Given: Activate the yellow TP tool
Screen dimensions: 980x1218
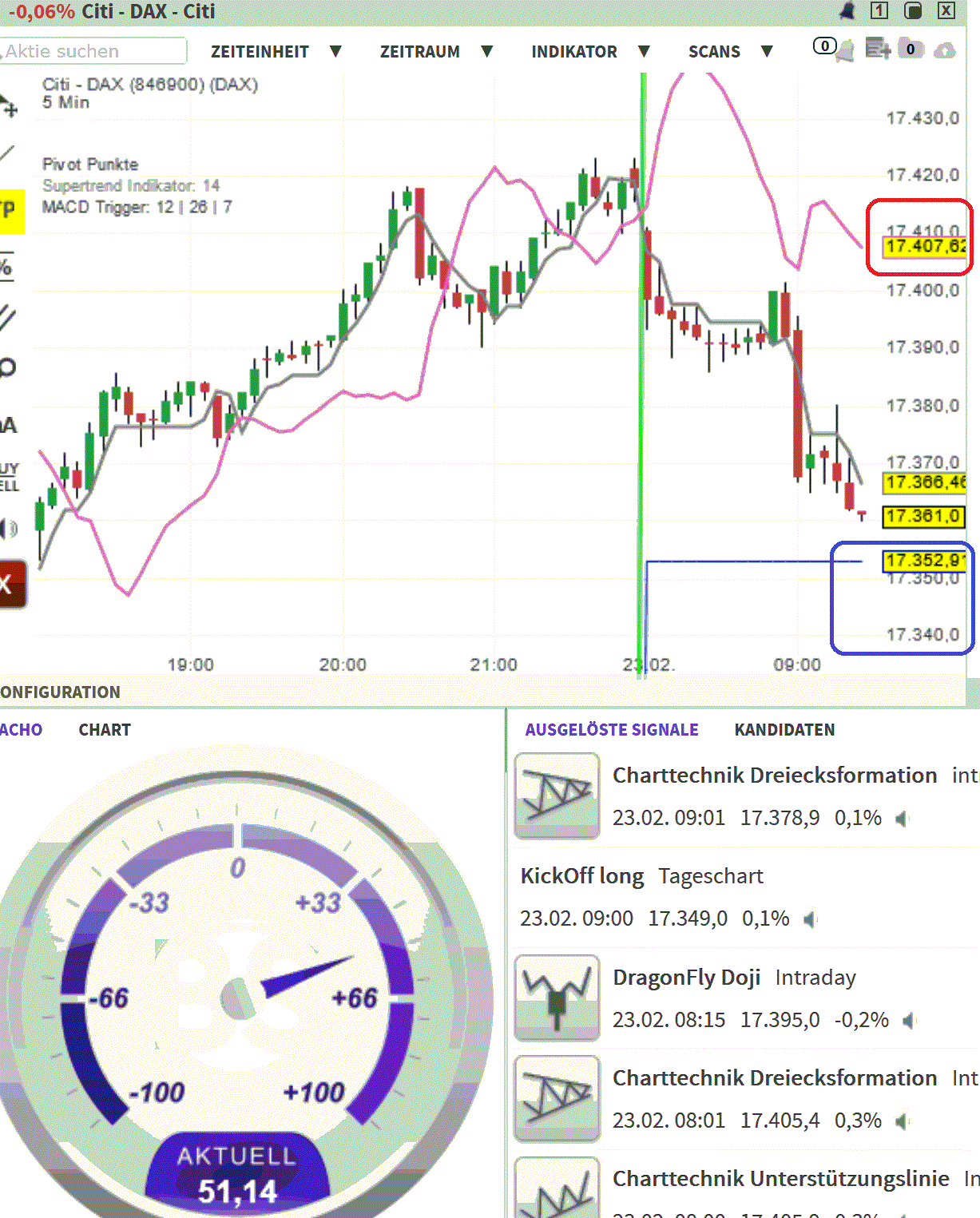Looking at the screenshot, I should pos(10,212).
